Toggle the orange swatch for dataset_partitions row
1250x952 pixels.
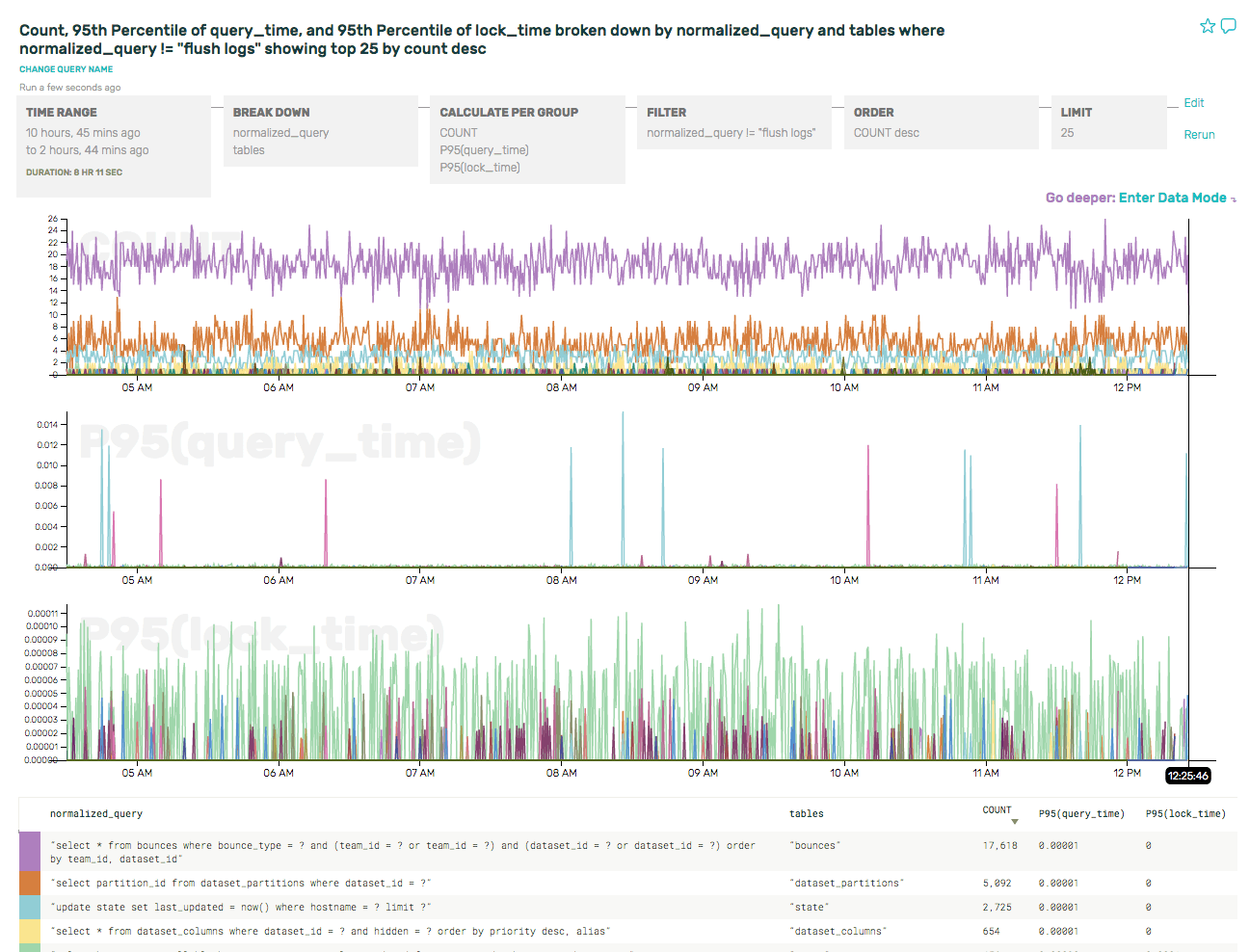(x=29, y=883)
